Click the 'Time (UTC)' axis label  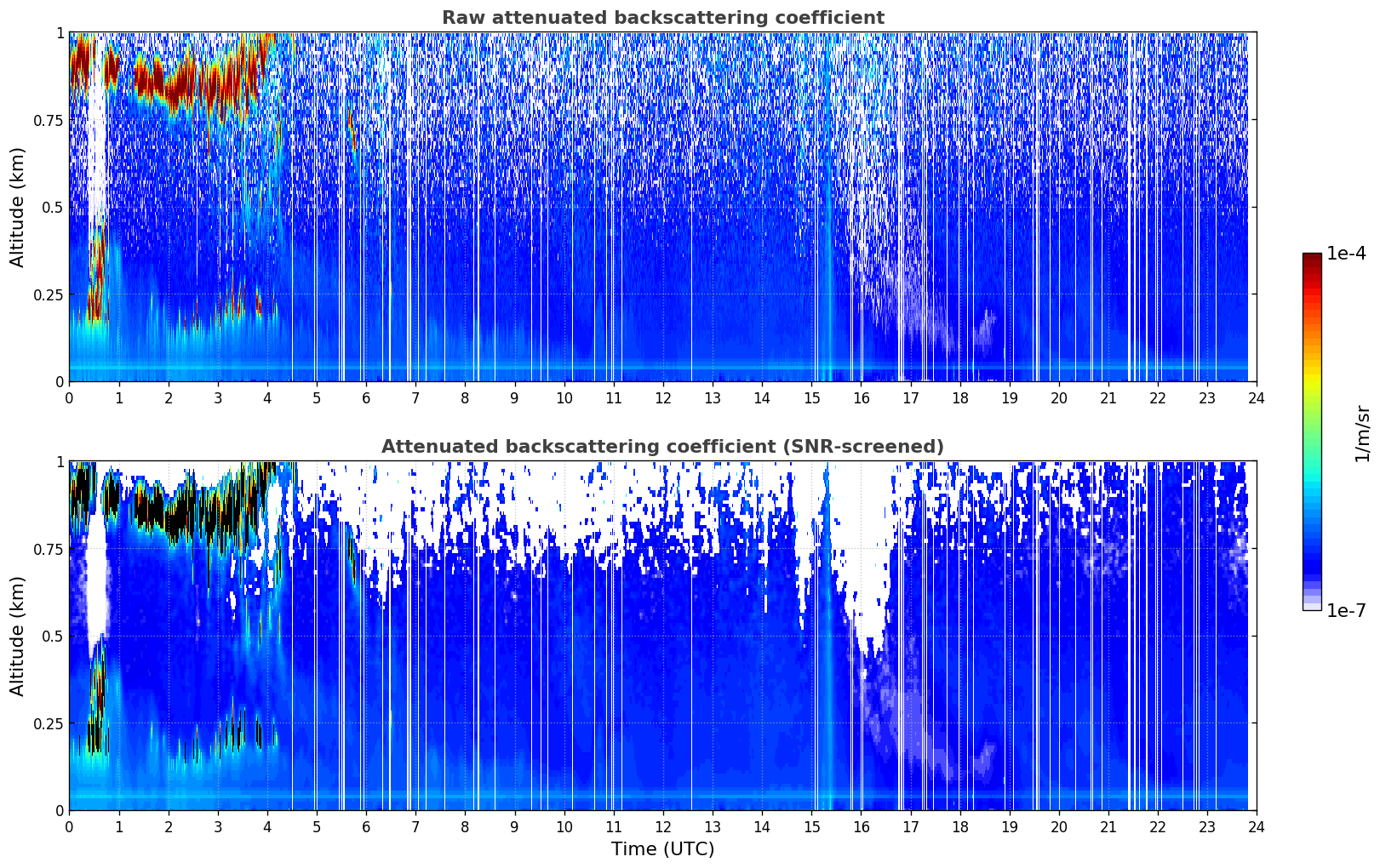tap(662, 849)
